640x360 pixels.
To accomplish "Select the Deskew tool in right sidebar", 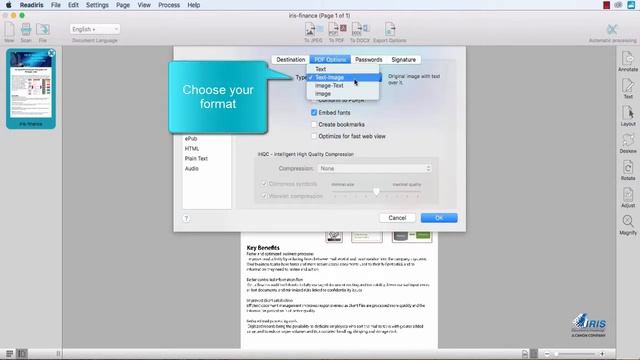I will pos(628,140).
